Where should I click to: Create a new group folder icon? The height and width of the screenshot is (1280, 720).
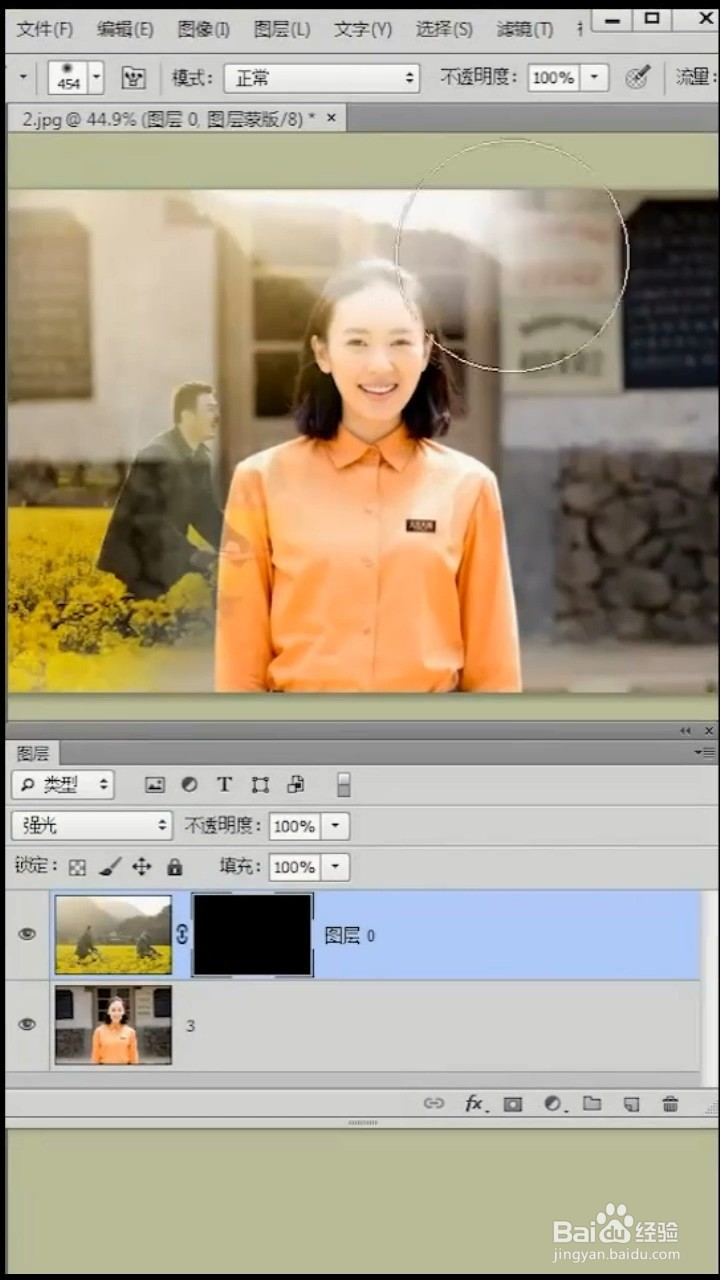click(592, 1103)
